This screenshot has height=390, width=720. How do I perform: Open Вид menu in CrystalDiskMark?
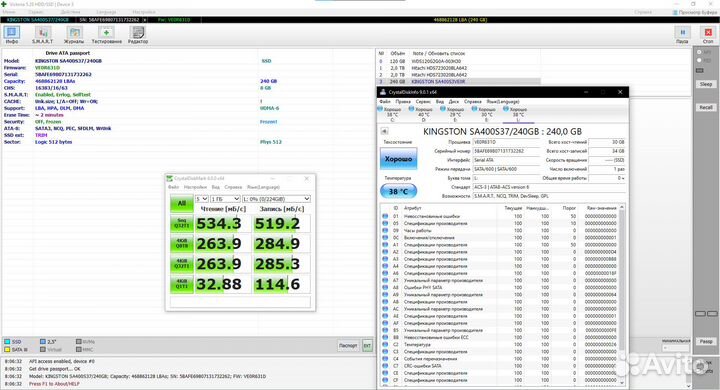[x=215, y=187]
